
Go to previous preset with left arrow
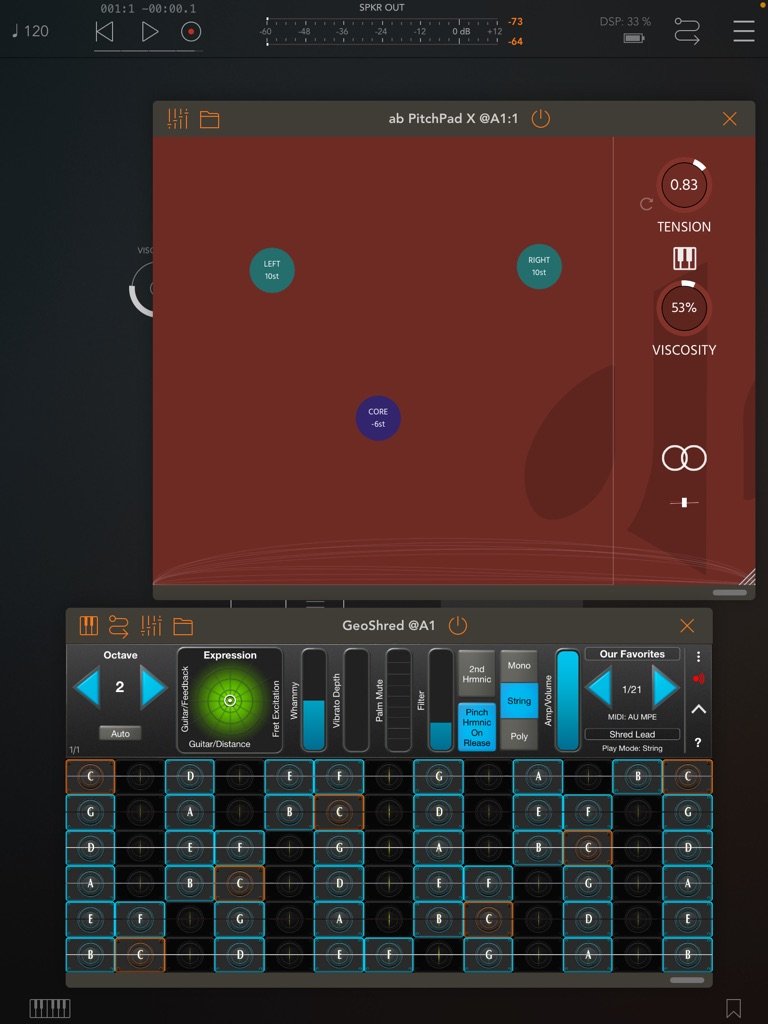pos(599,687)
